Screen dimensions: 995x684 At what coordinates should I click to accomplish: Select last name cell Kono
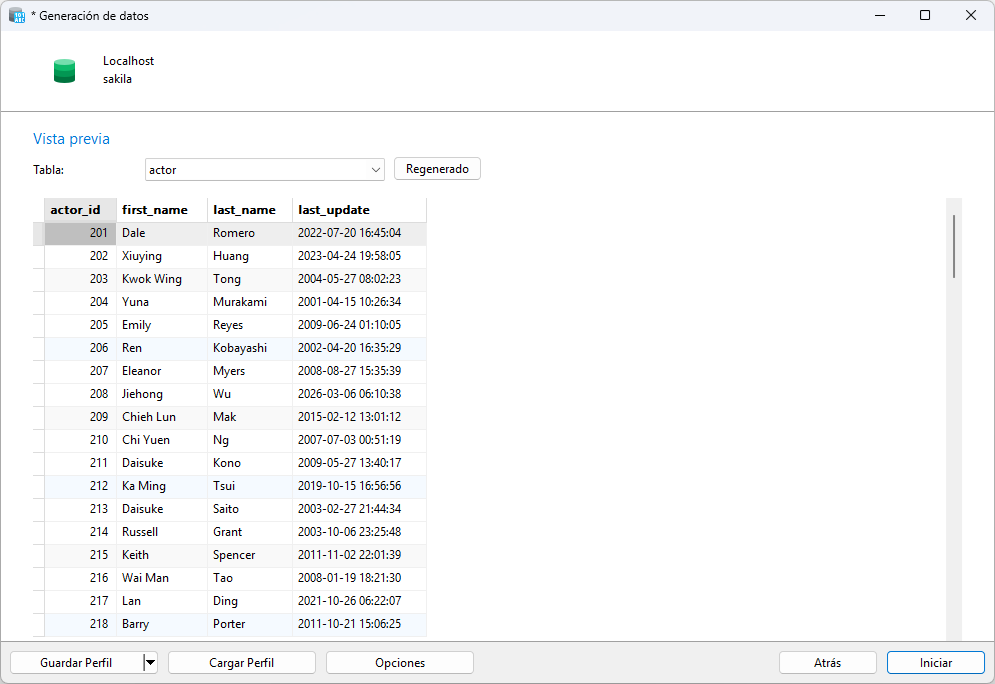[250, 463]
